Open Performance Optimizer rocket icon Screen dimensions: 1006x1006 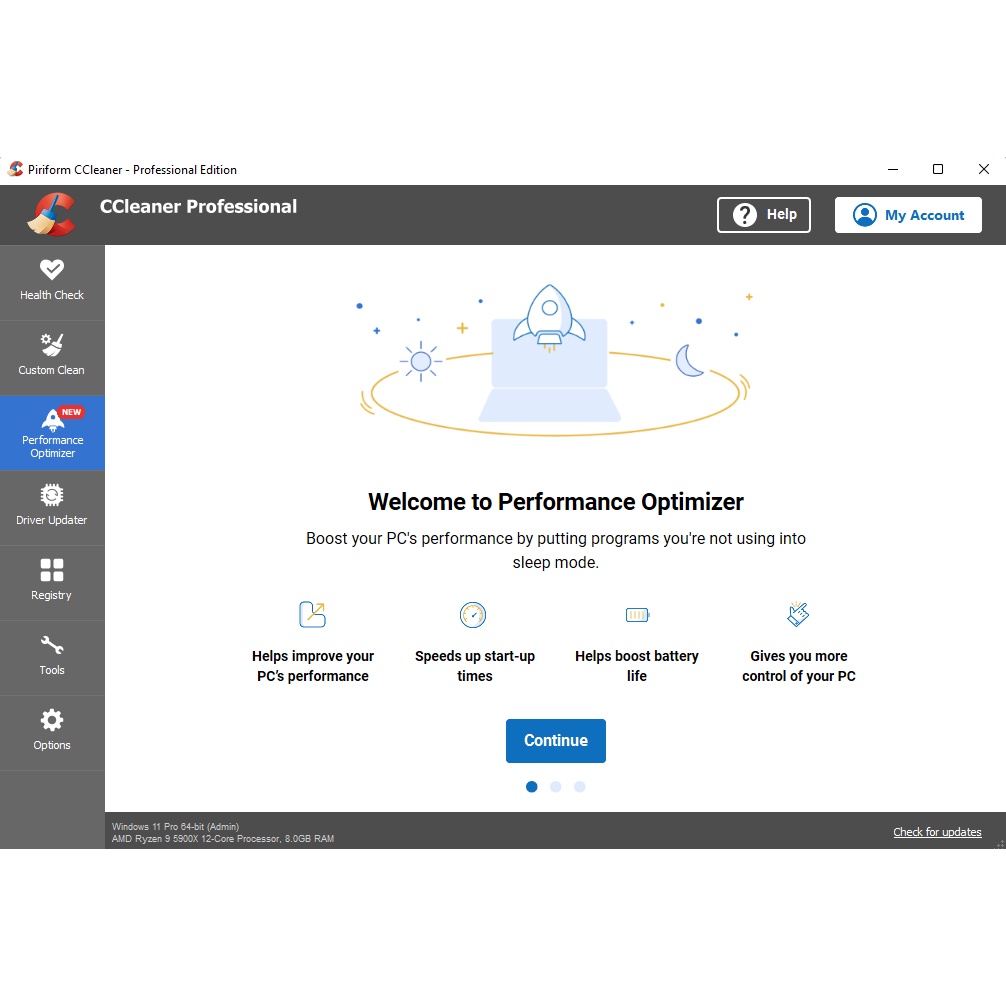click(x=52, y=419)
